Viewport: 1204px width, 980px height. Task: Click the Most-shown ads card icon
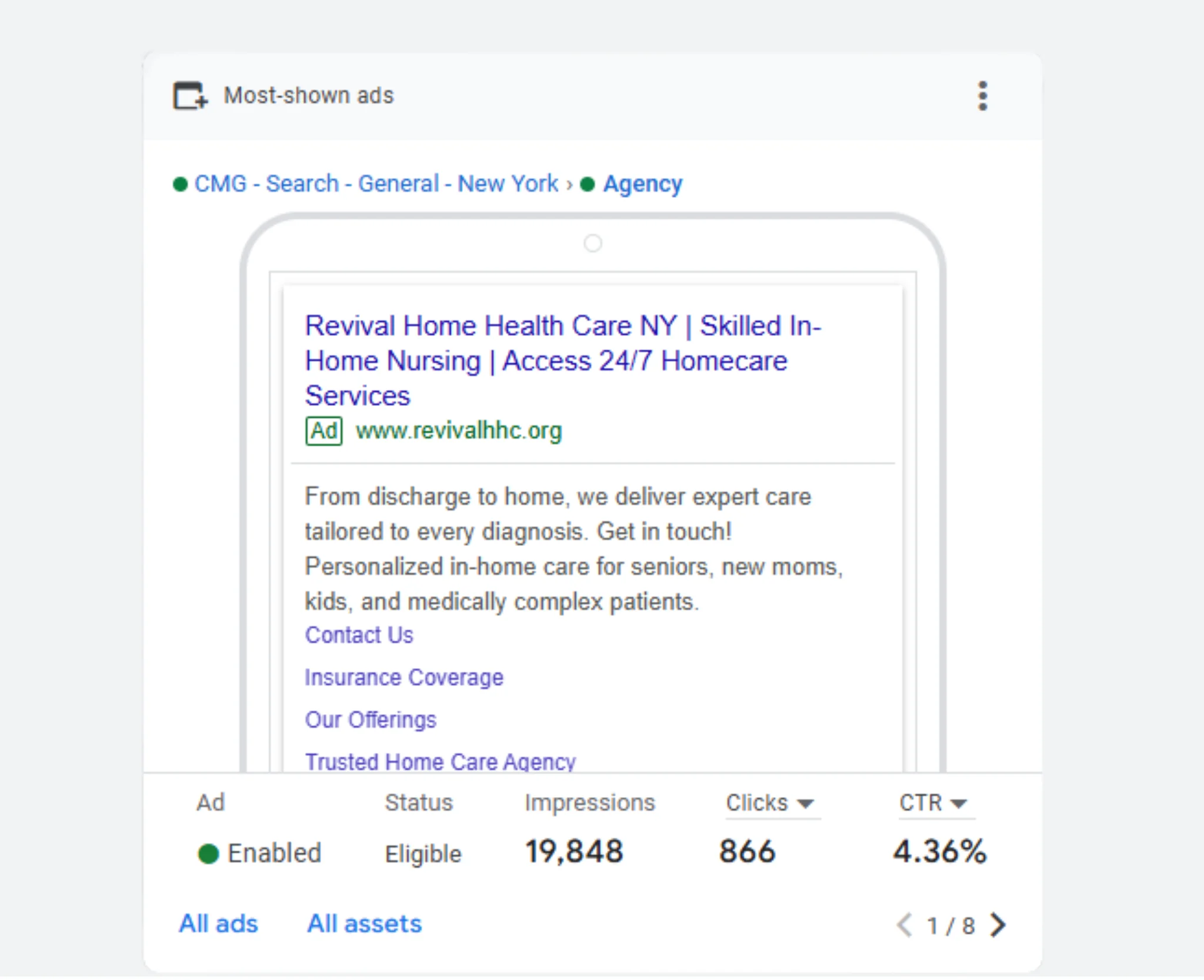[190, 96]
